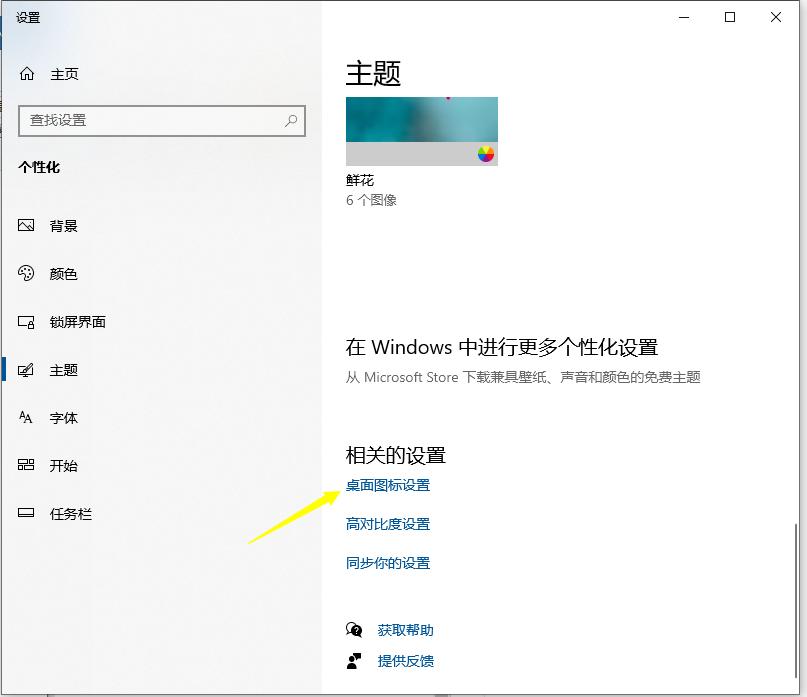Minimize the Settings window
Screen dimensions: 807x697
pyautogui.click(x=684, y=17)
